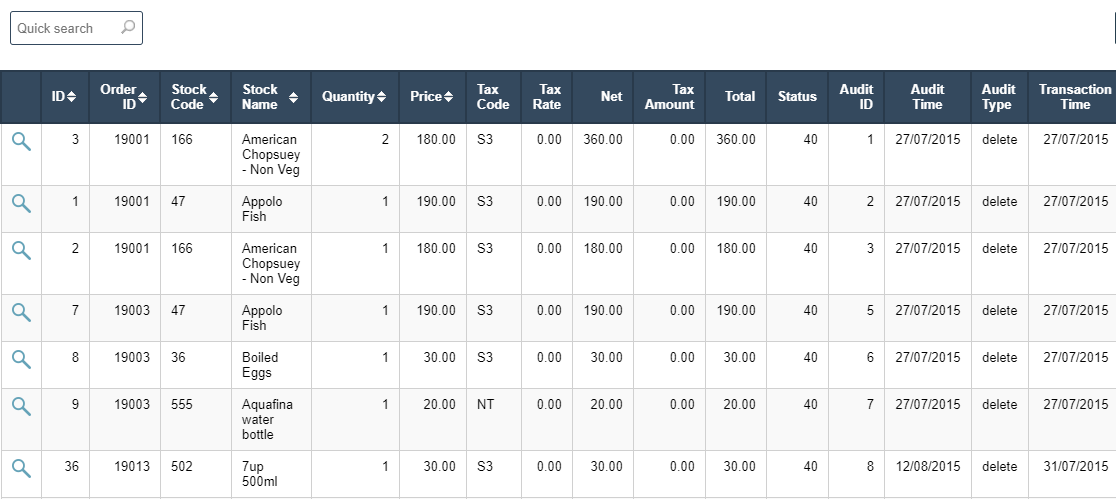This screenshot has height=499, width=1116.
Task: Click the Audit Time column header
Action: pyautogui.click(x=927, y=97)
